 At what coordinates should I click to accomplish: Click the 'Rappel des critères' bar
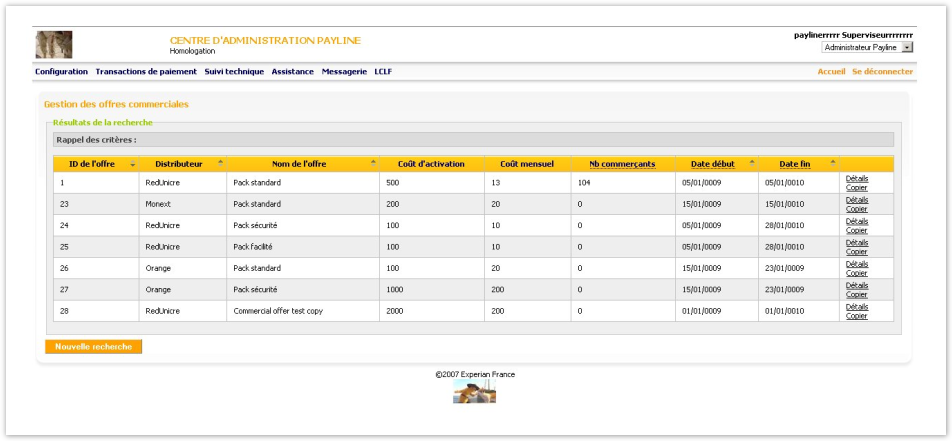click(x=474, y=140)
